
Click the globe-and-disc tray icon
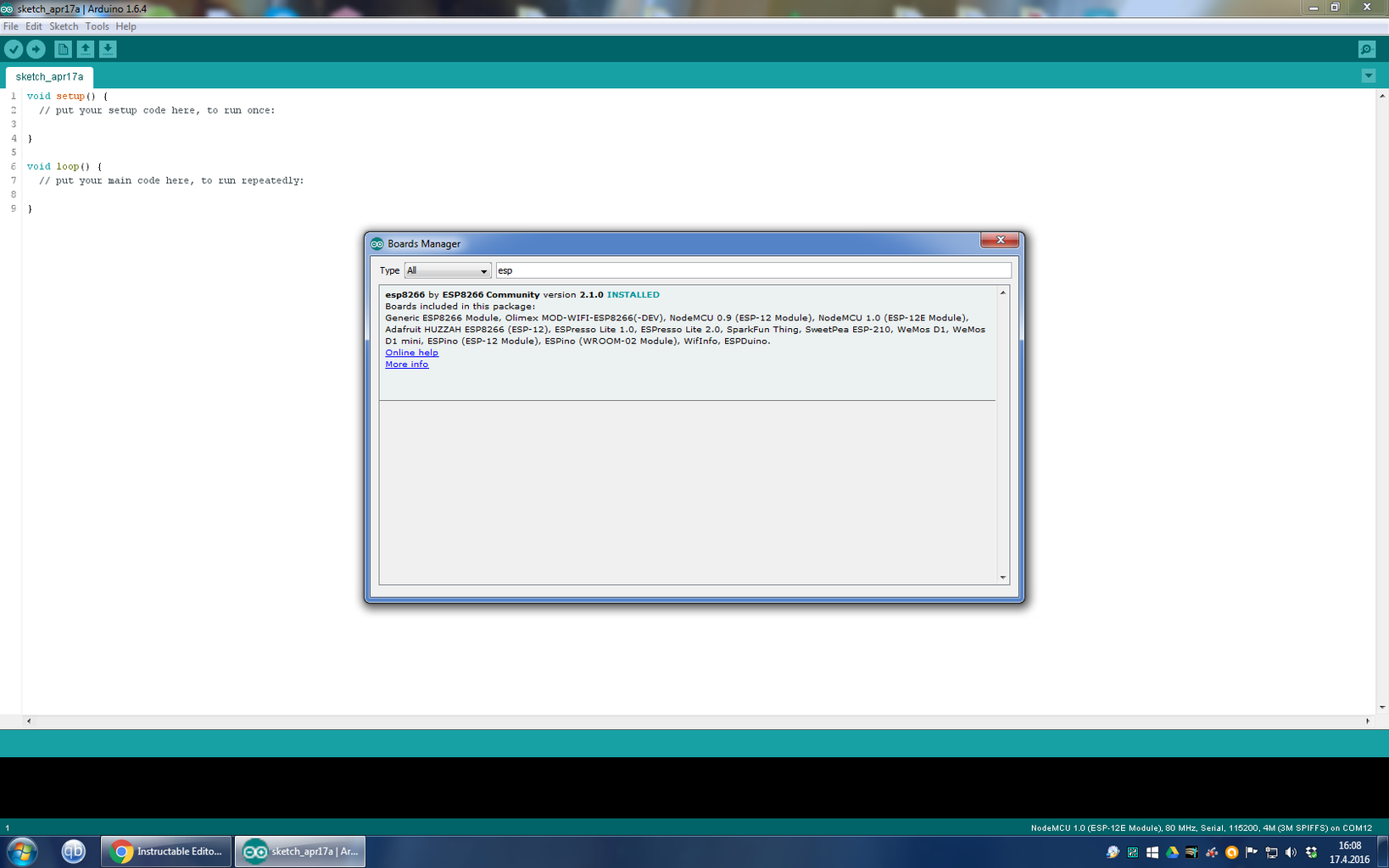click(x=1113, y=852)
